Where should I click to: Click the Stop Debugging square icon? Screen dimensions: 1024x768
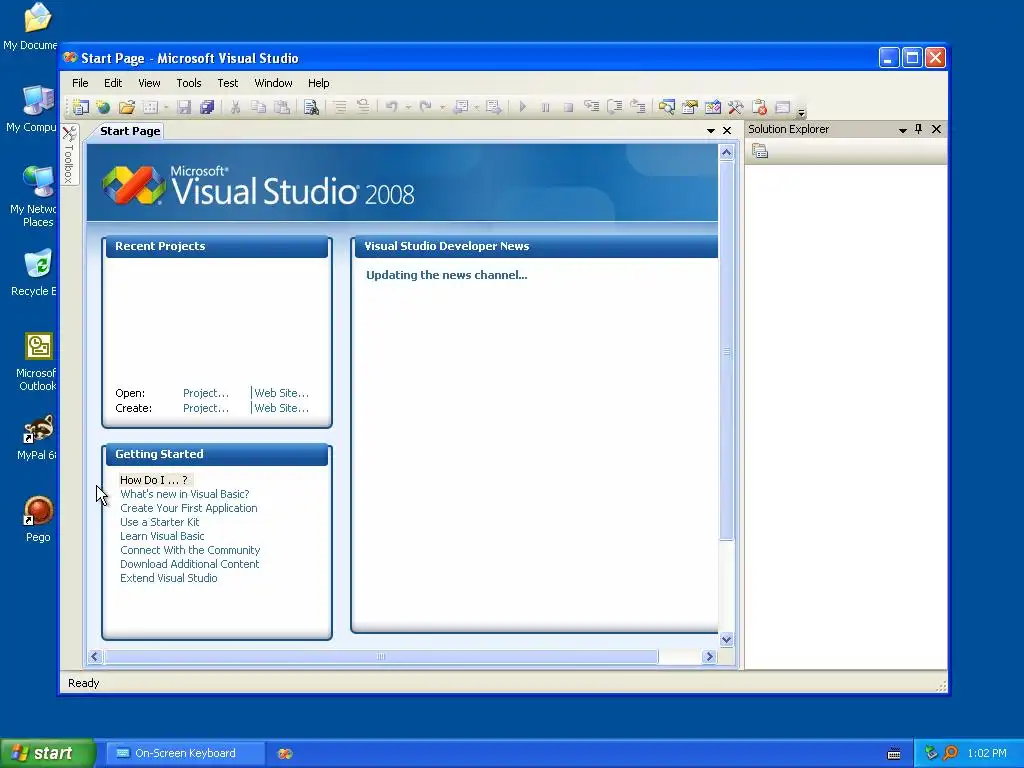[568, 107]
